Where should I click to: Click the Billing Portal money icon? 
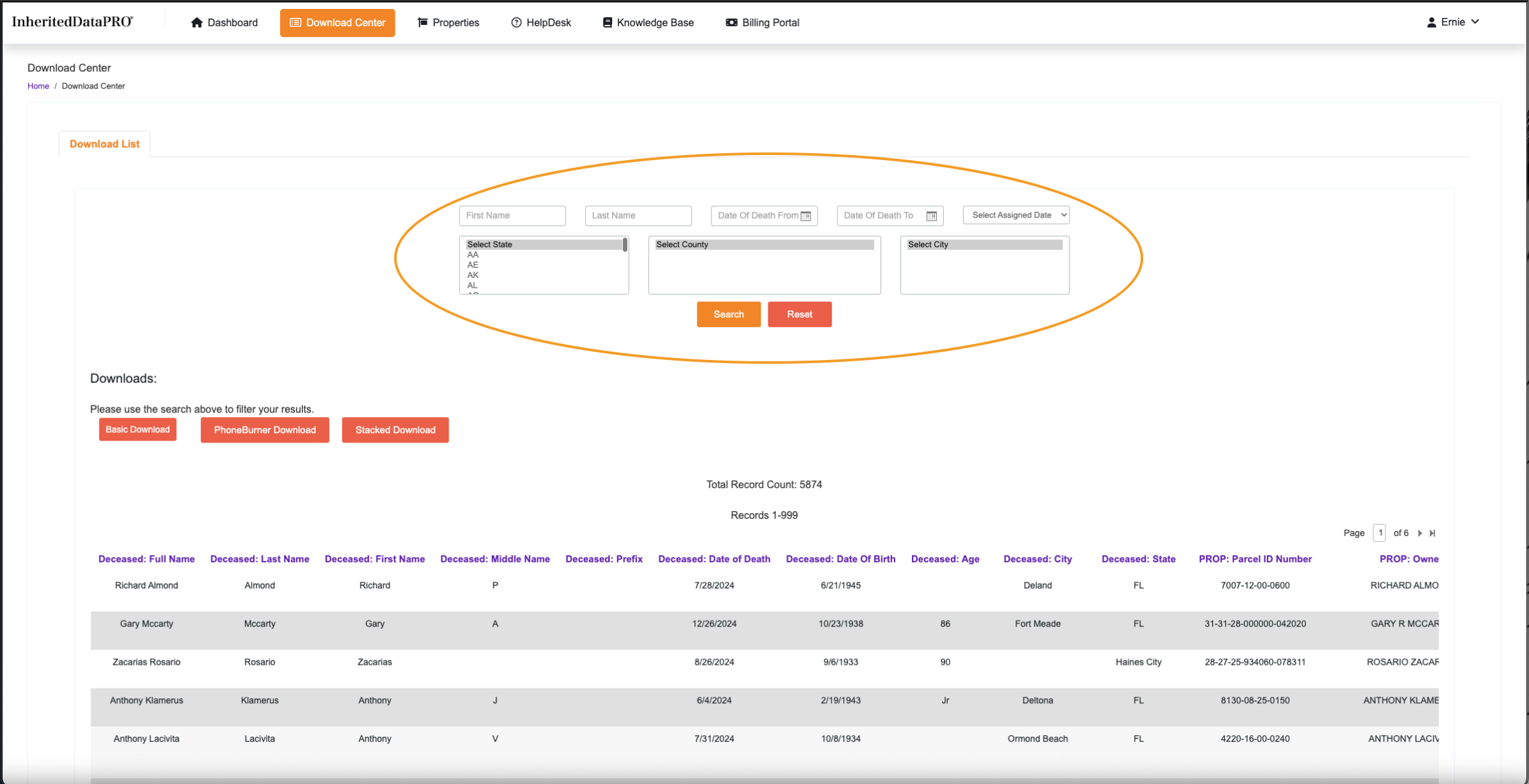coord(731,22)
